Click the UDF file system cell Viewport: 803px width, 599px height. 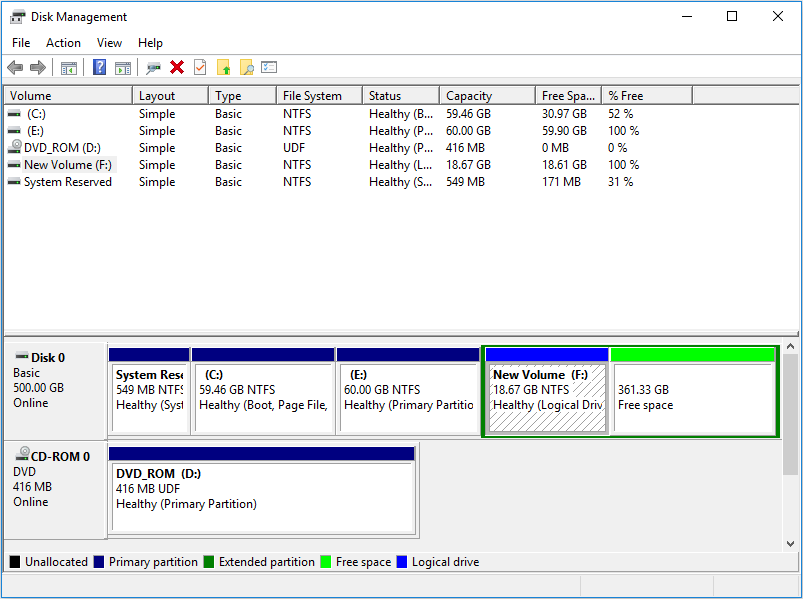pos(294,148)
